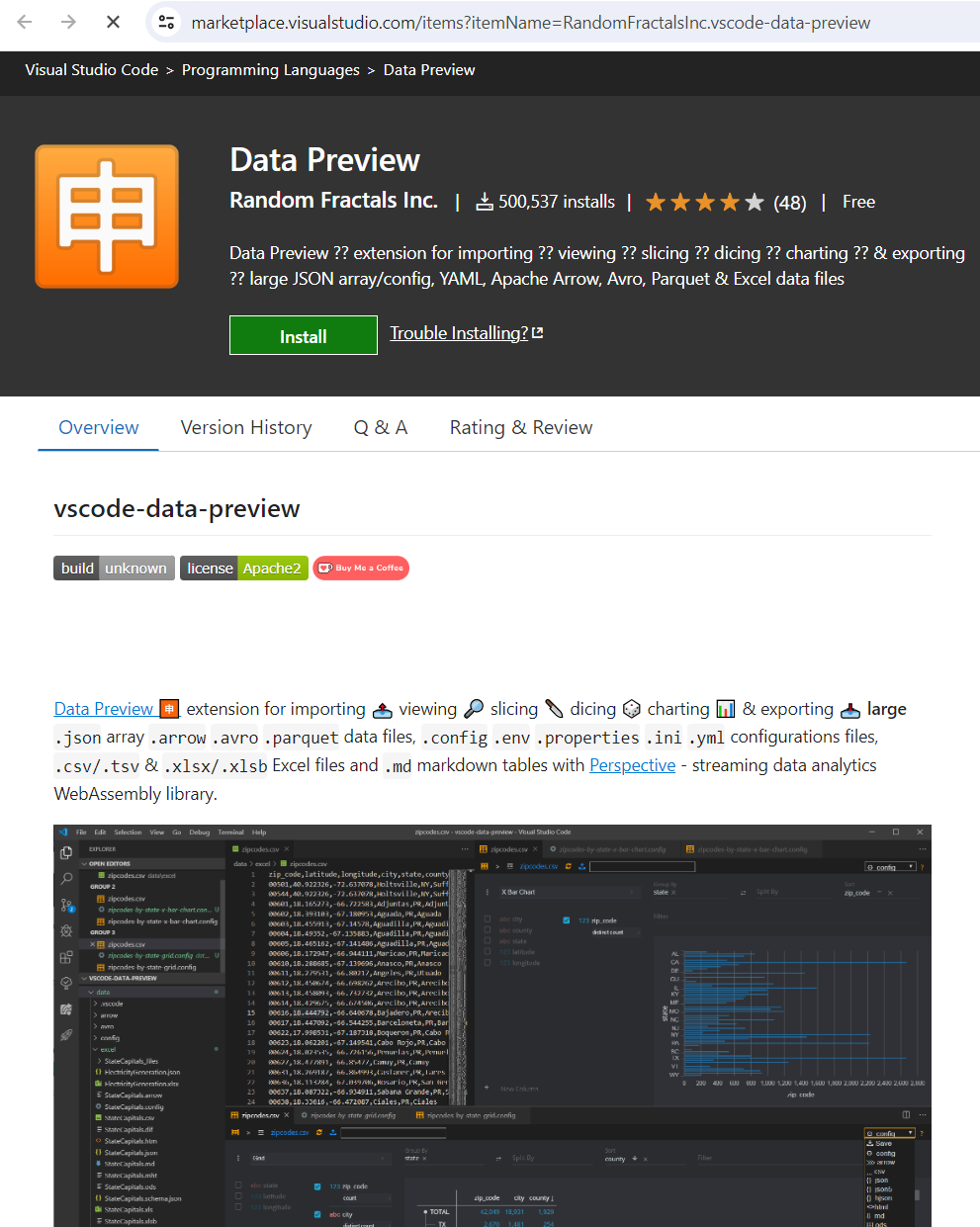The height and width of the screenshot is (1227, 980).
Task: Click the Data Preview icon after the README link
Action: point(170,709)
